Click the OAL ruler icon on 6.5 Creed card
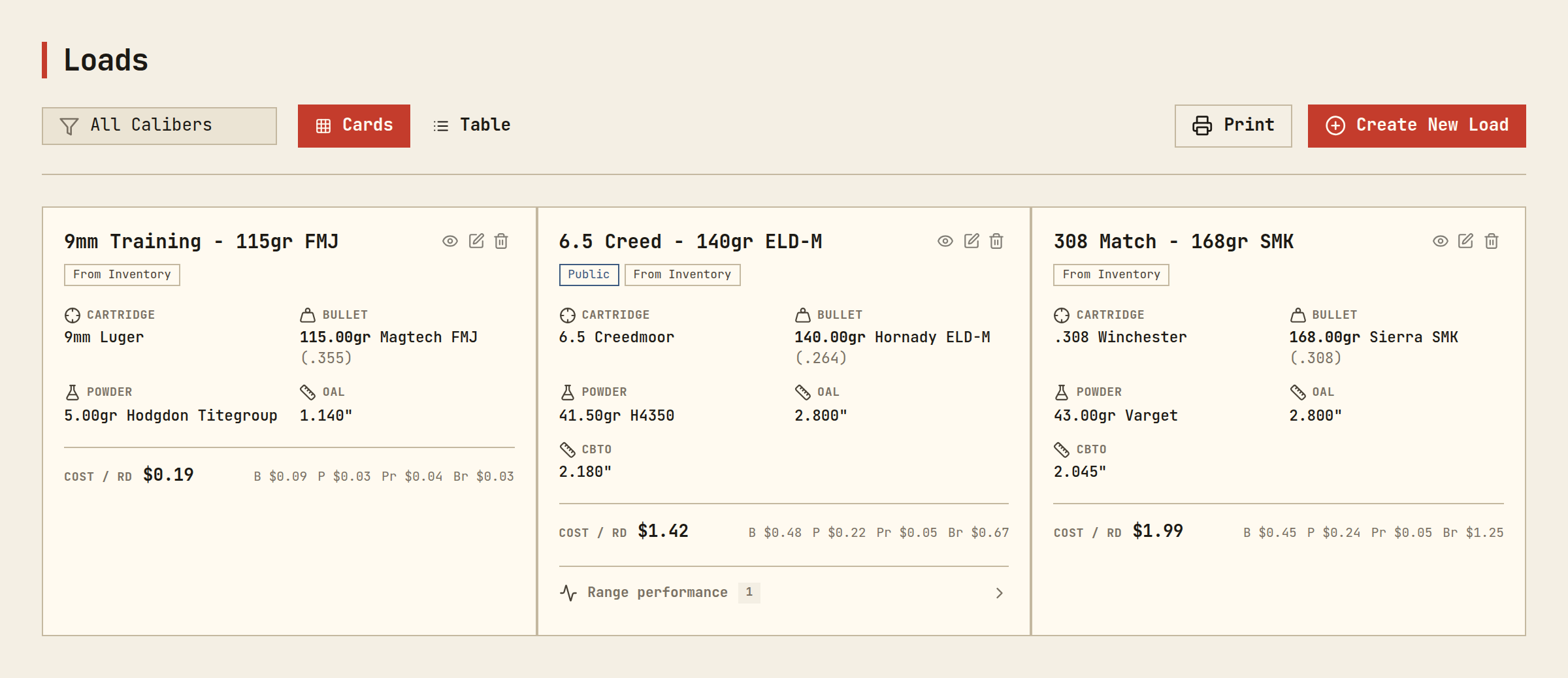Screen dimensions: 1568x678 803,393
